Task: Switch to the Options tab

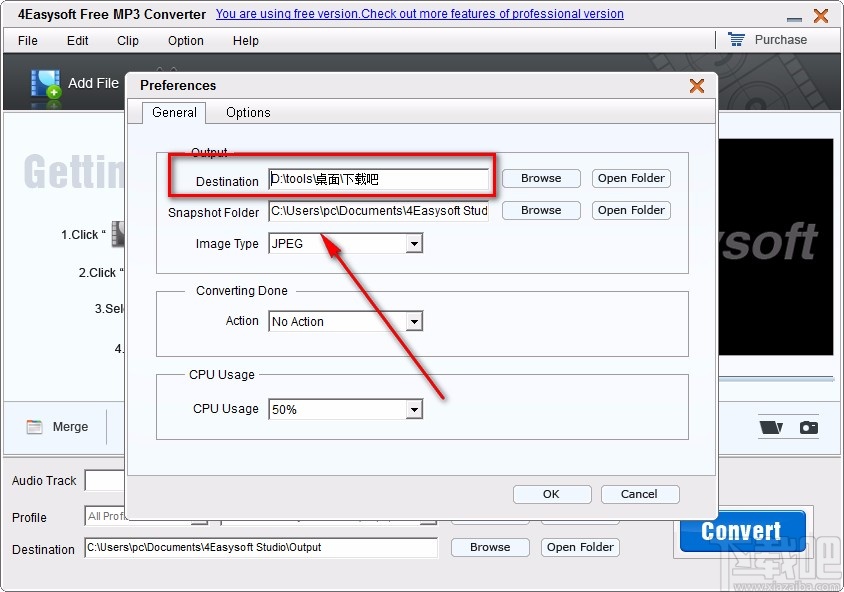Action: [248, 112]
